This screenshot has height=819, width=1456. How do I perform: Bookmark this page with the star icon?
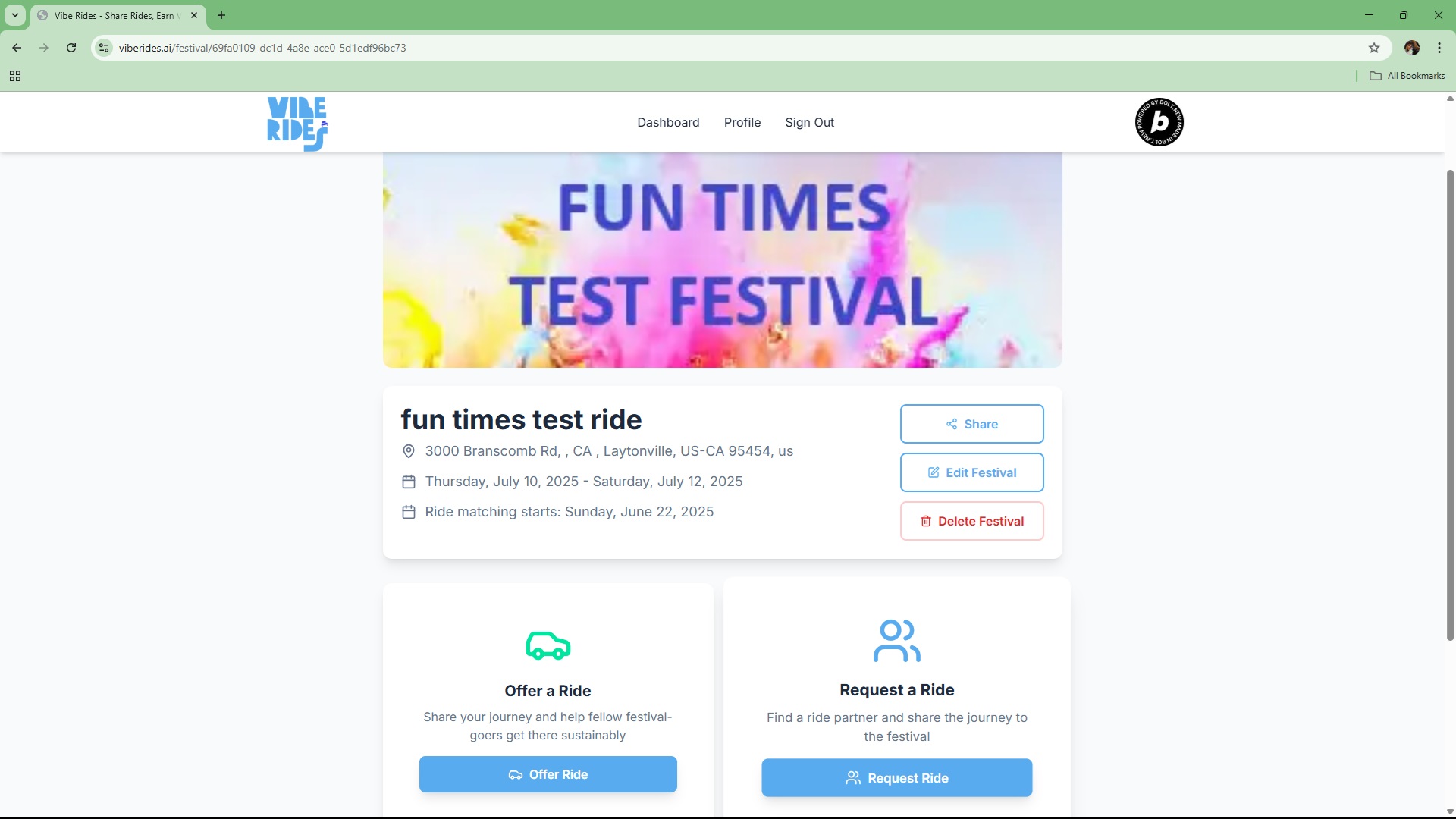coord(1373,48)
